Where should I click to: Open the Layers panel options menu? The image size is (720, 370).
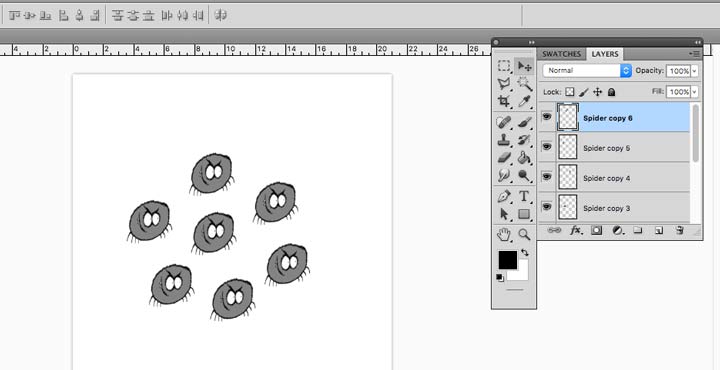695,54
